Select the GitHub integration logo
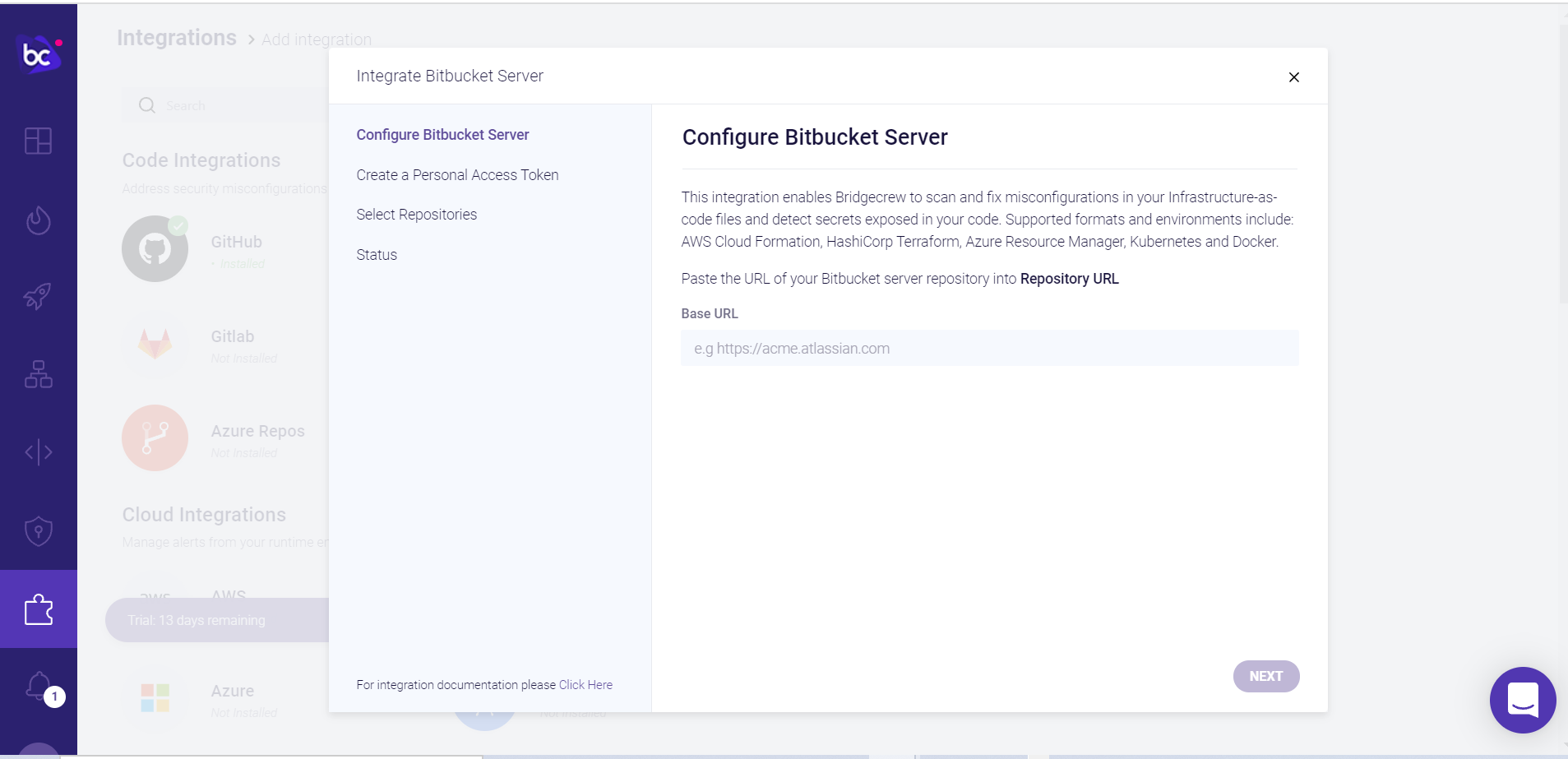Screen dimensions: 1568x759 (155, 248)
